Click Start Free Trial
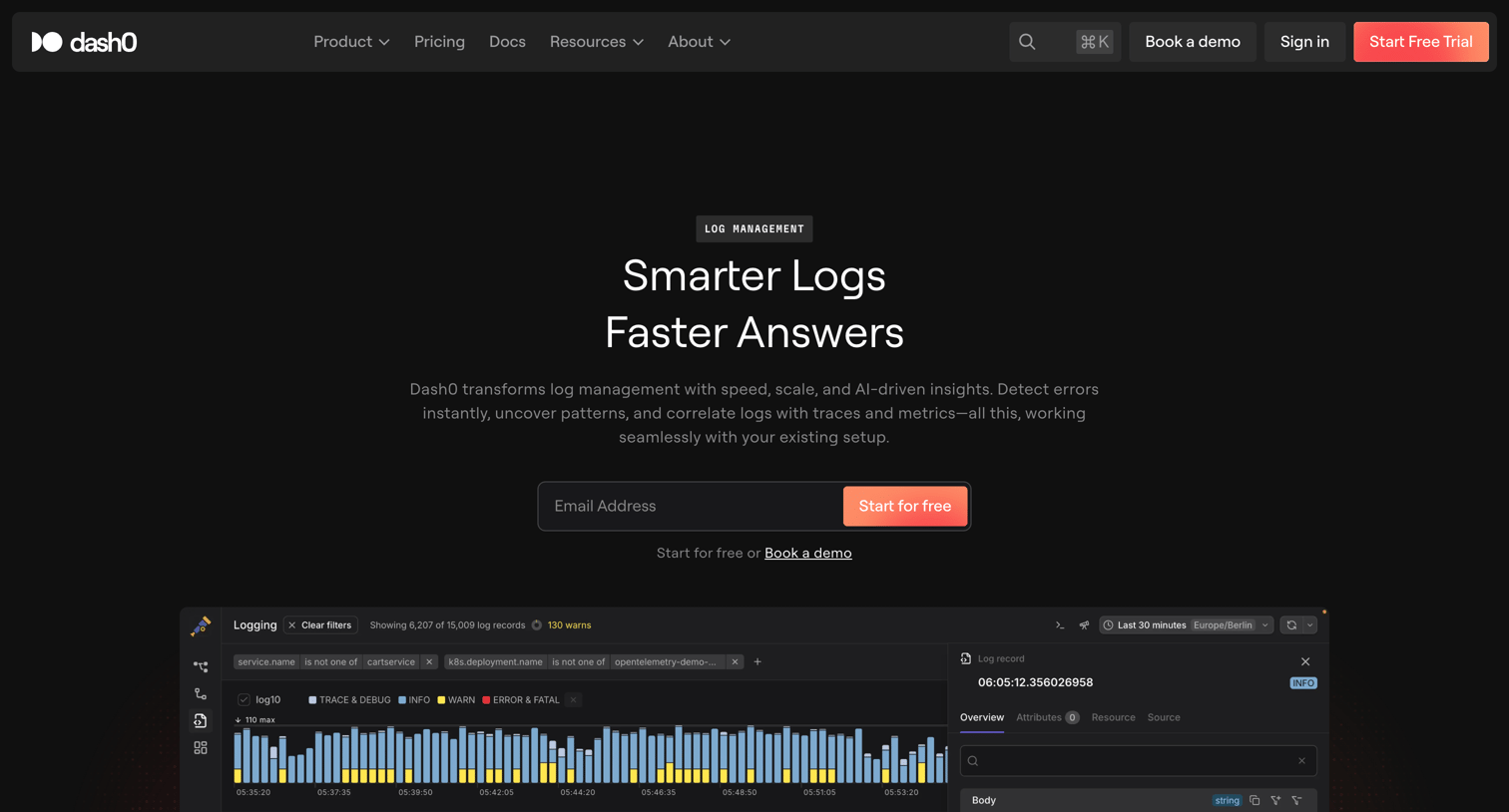 [x=1421, y=42]
